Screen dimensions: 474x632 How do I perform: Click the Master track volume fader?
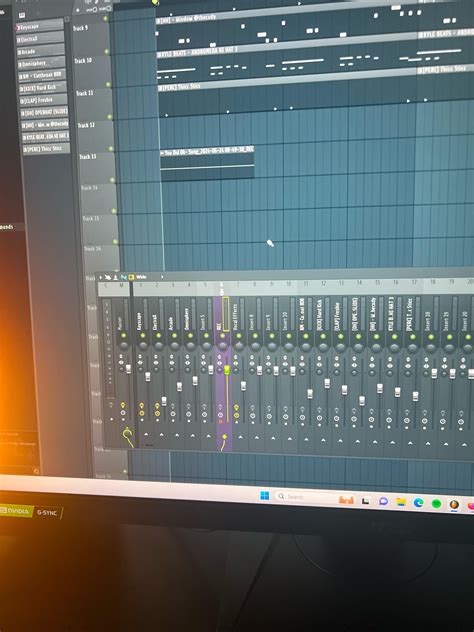coord(129,369)
